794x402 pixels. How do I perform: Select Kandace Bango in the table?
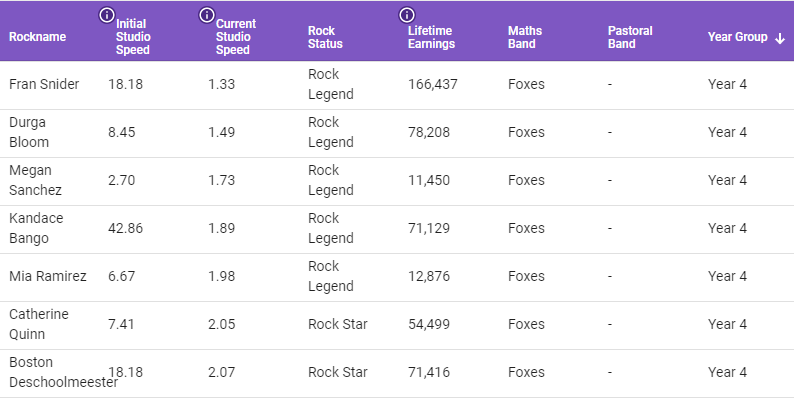[x=397, y=229]
